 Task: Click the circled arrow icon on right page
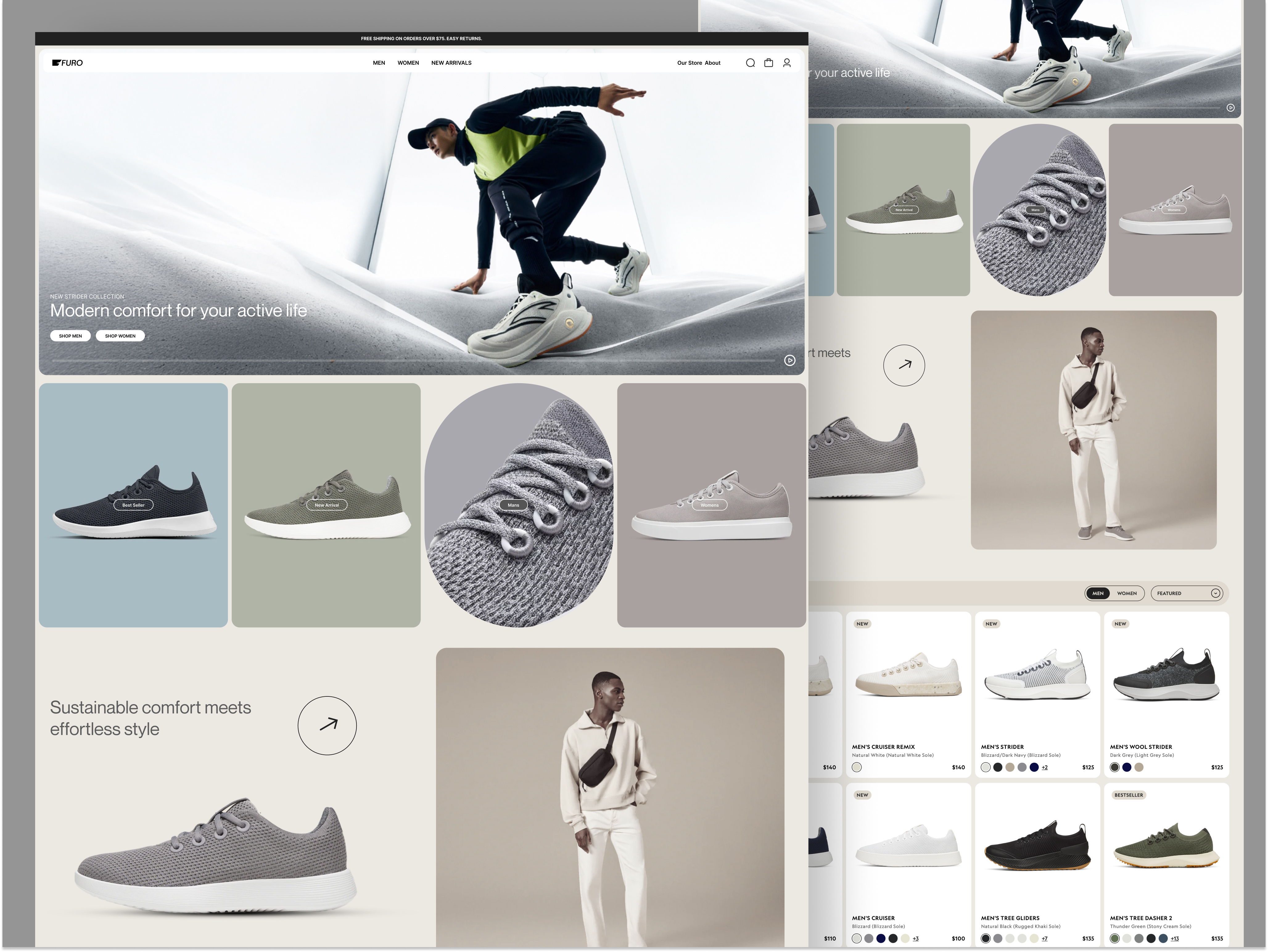click(x=904, y=365)
